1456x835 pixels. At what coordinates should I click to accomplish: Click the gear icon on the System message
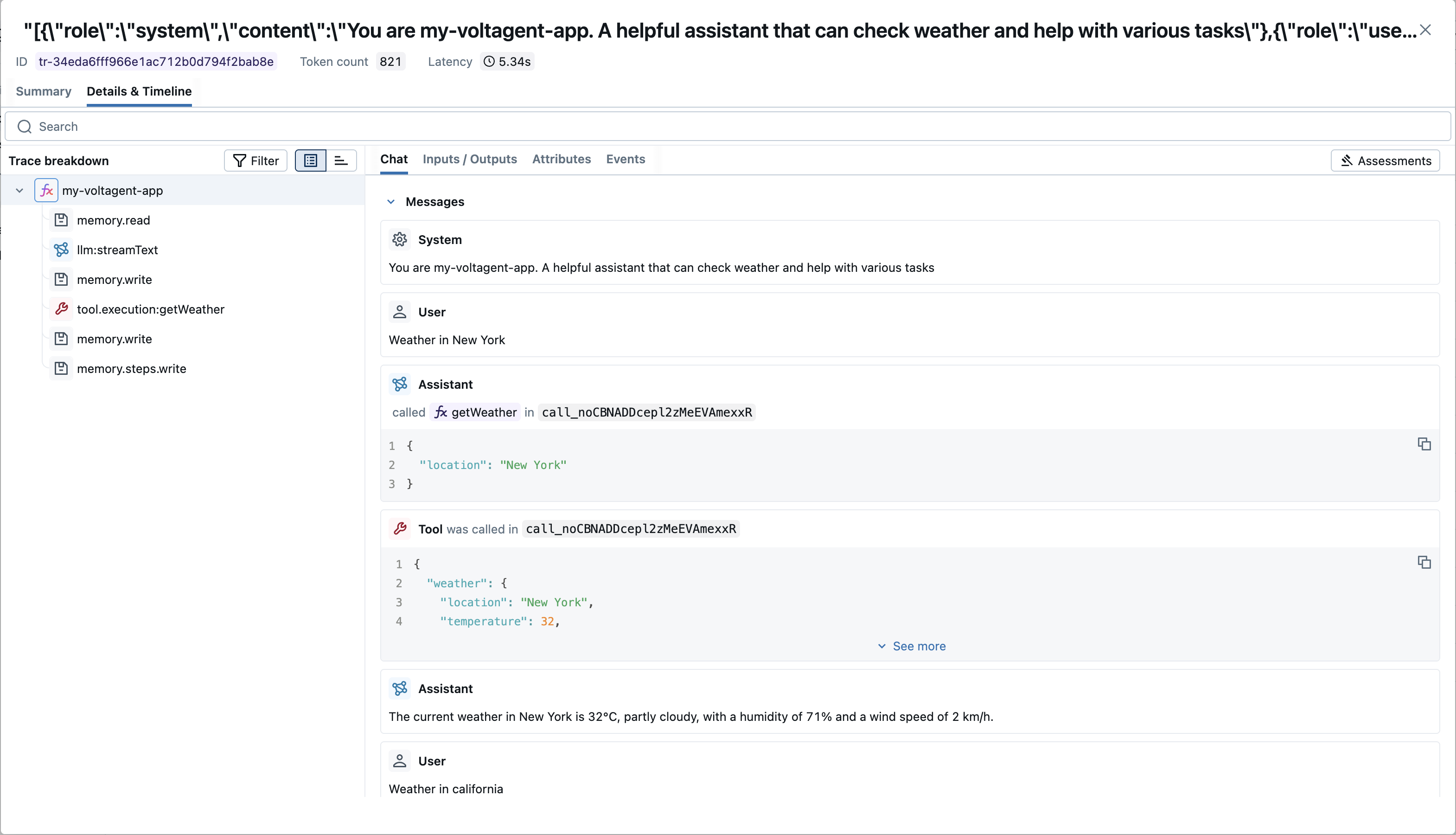pos(400,239)
